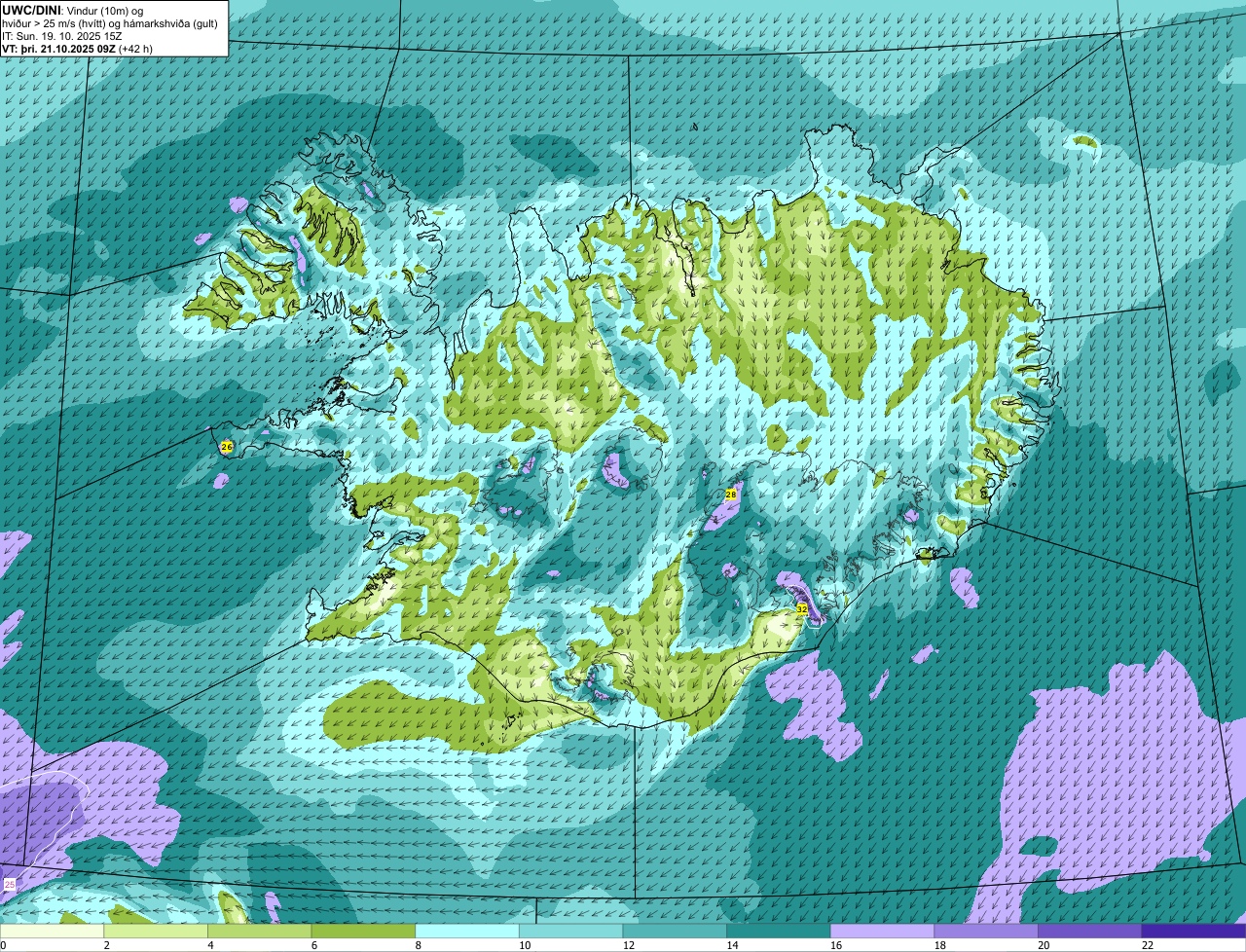Viewport: 1246px width, 952px height.
Task: Click the 'UWC/DINI' model title text
Action: click(x=31, y=10)
